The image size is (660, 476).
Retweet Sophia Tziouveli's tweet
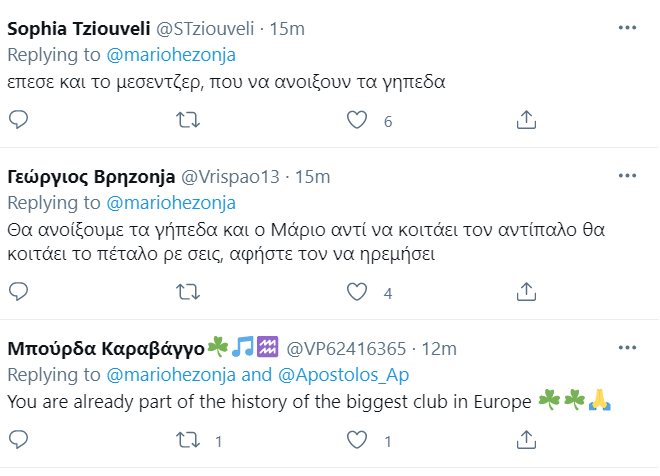click(187, 120)
